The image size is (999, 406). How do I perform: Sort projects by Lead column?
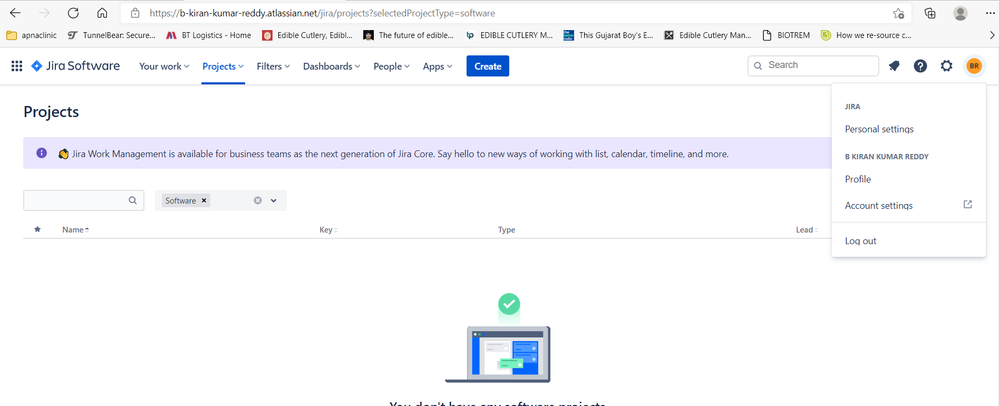pyautogui.click(x=807, y=229)
